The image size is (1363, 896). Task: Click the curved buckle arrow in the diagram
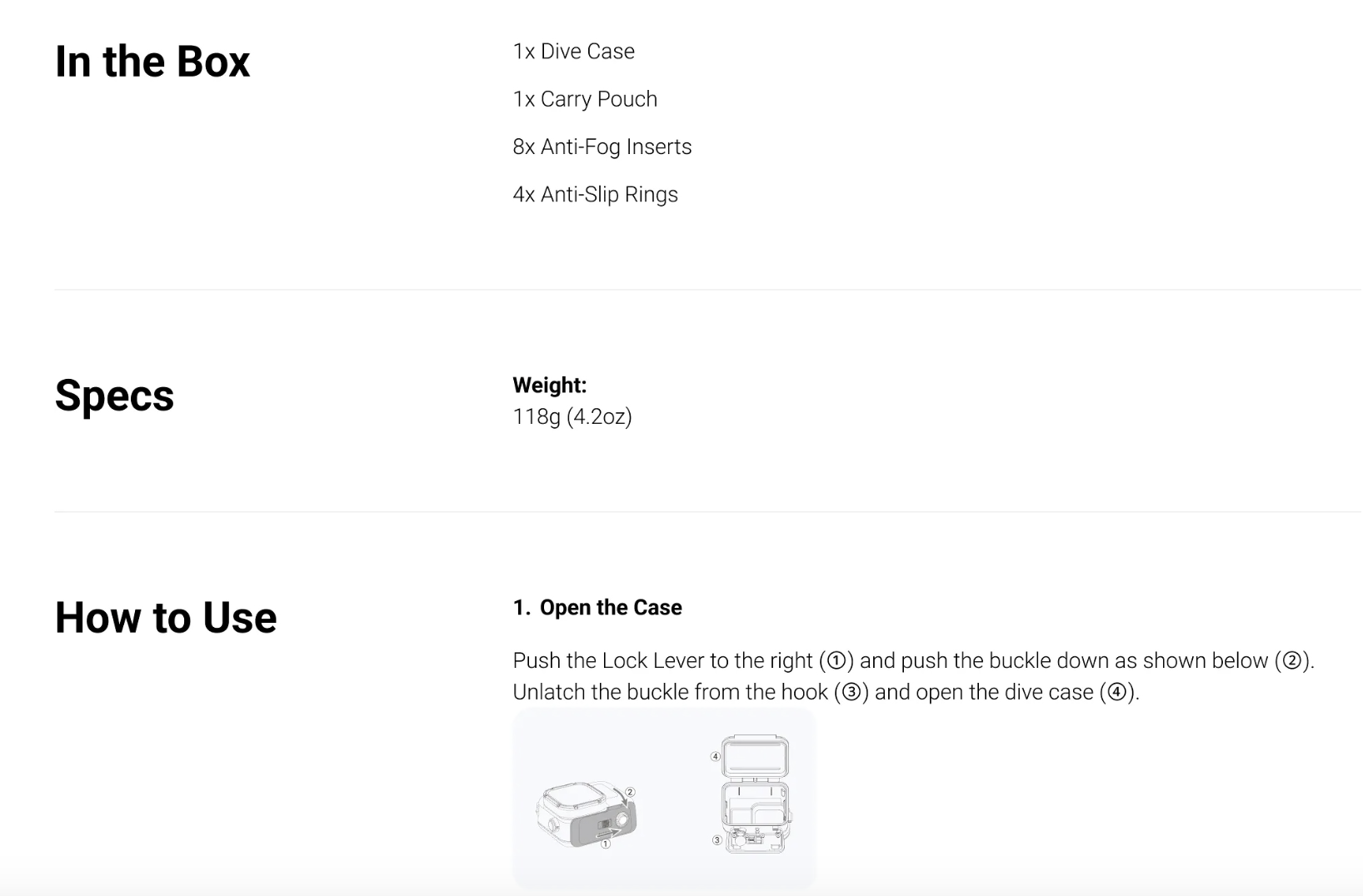coord(622,796)
